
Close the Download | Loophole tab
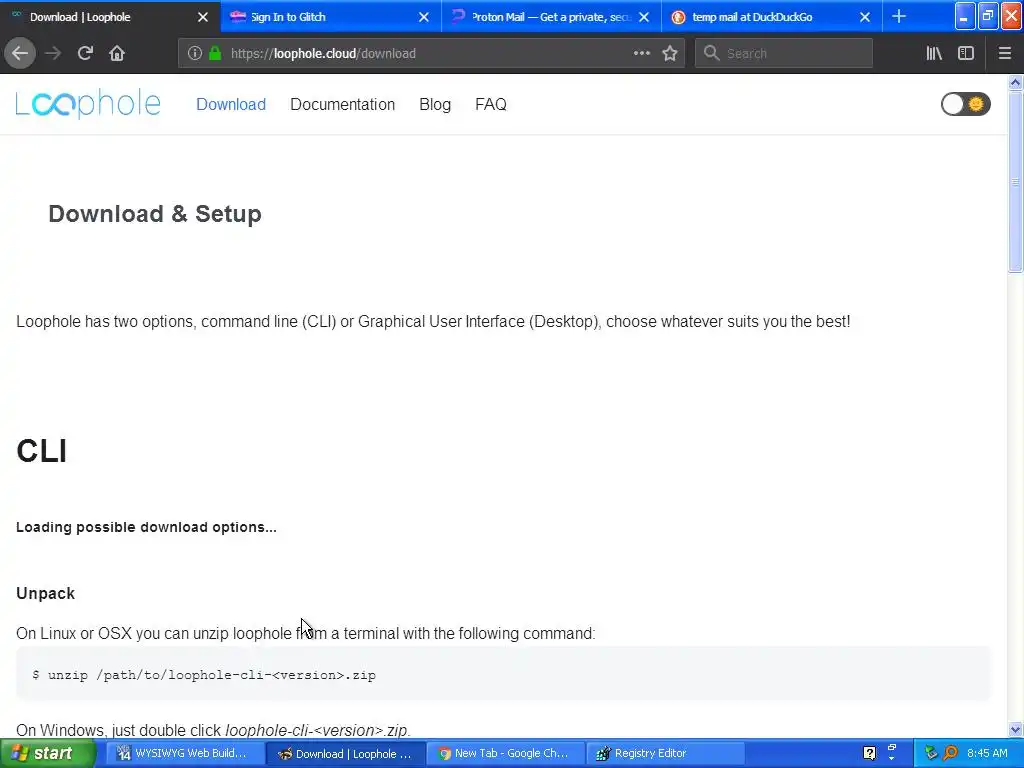pyautogui.click(x=203, y=17)
